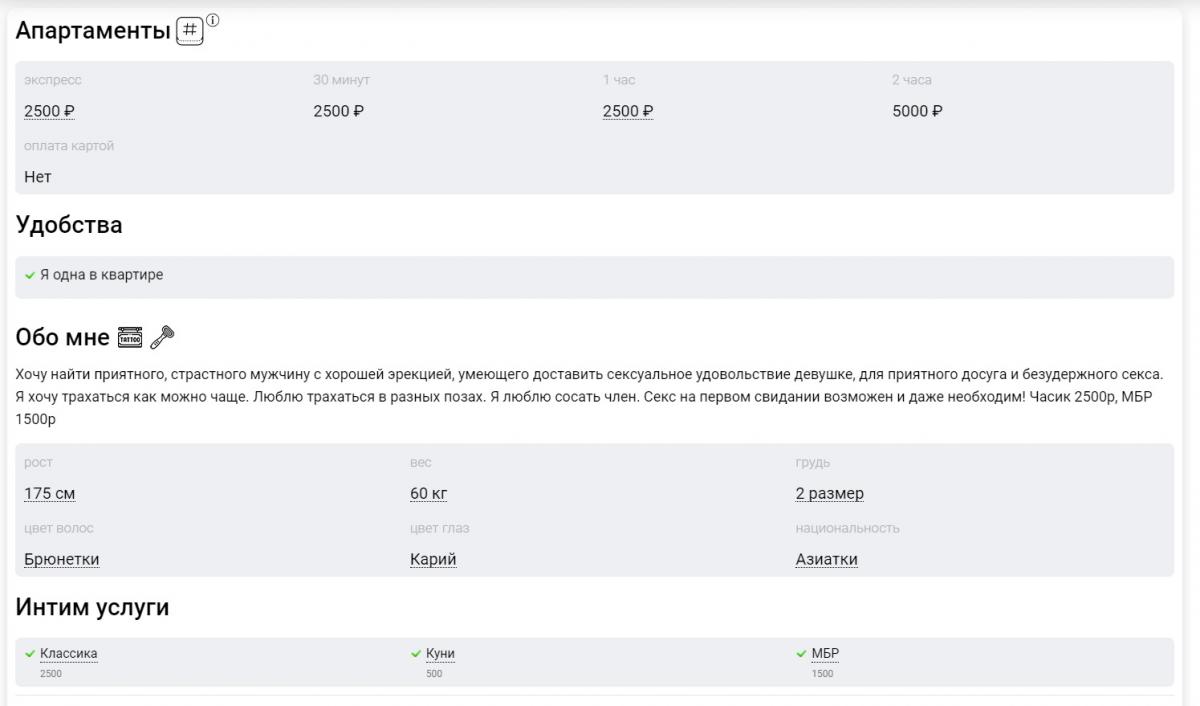Open the Классика service link
The height and width of the screenshot is (706, 1200).
click(x=69, y=654)
